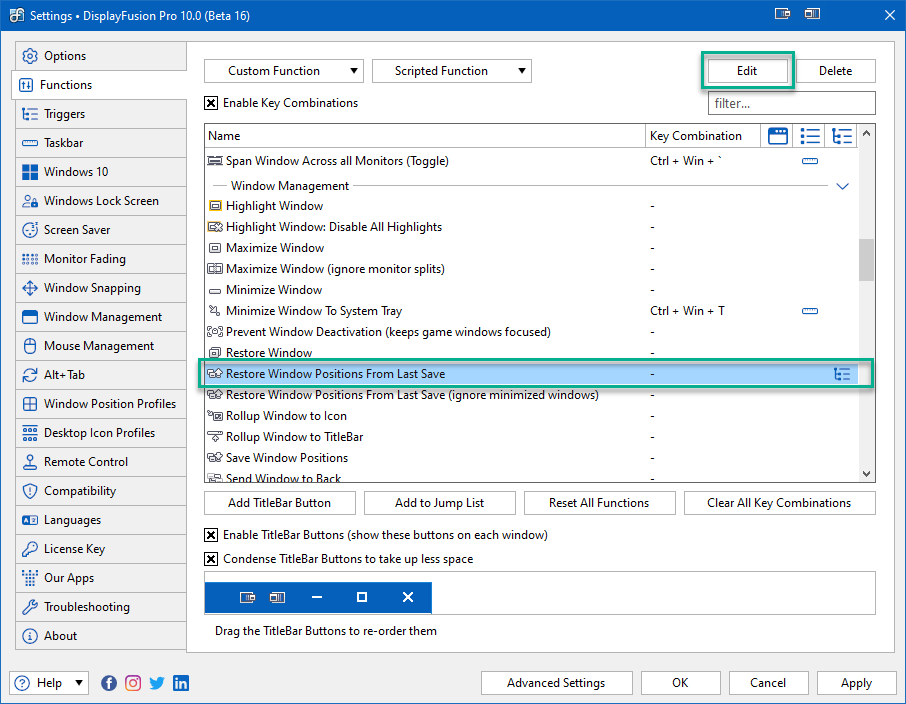Click the second DisplayFusion button in the blue preview title bar

277,597
